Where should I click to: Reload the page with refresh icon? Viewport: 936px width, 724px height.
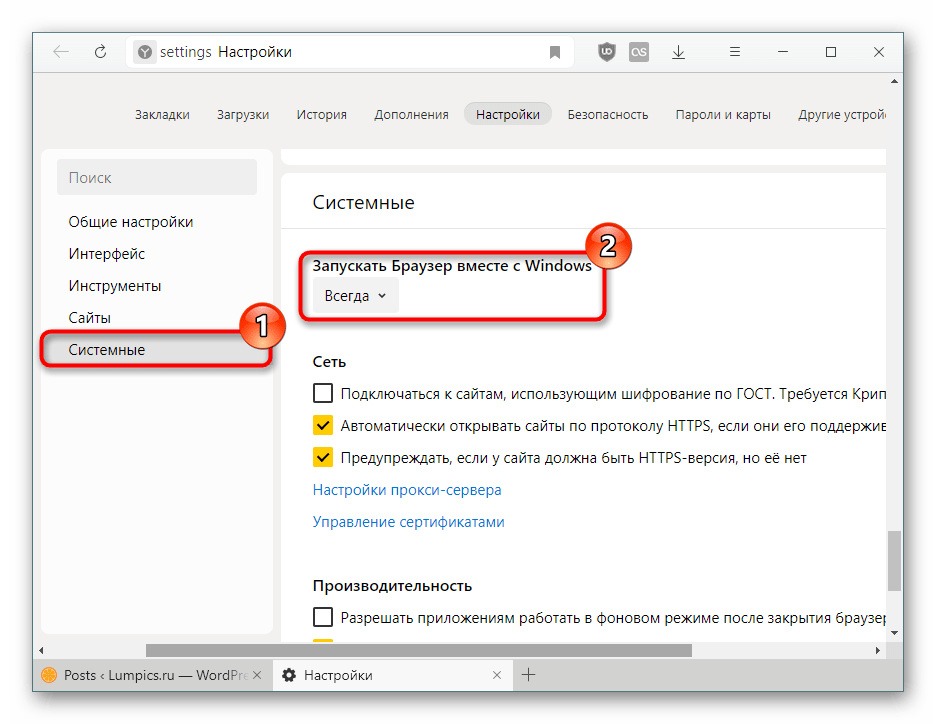100,52
